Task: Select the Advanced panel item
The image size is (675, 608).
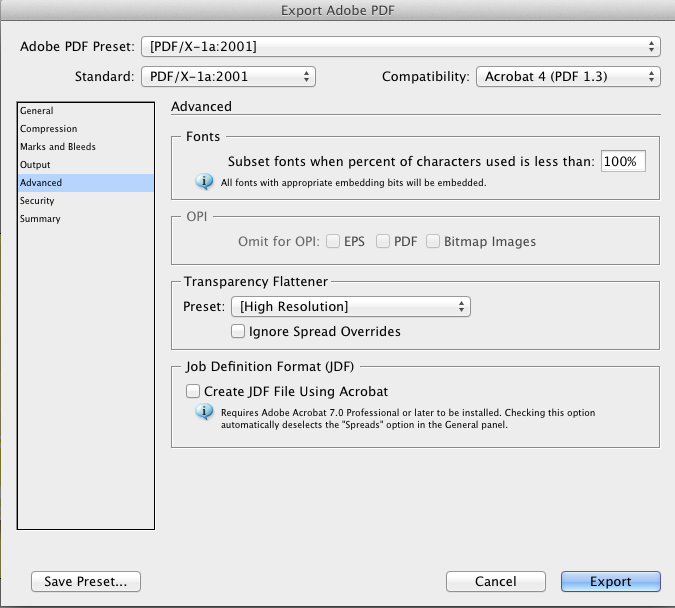Action: tap(86, 183)
